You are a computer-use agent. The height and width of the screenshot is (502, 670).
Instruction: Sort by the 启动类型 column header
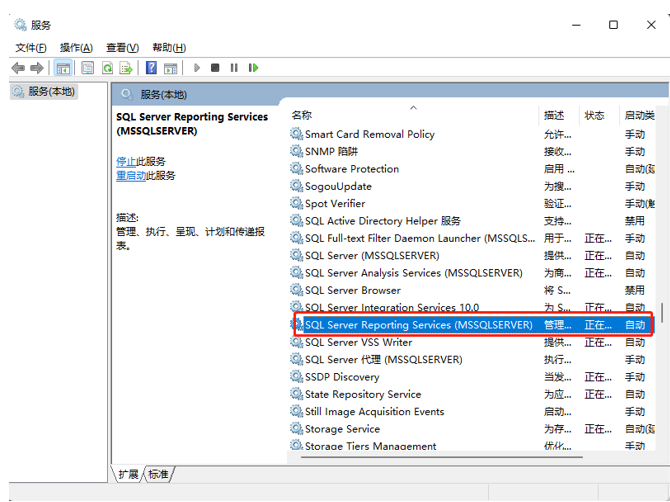[x=639, y=115]
